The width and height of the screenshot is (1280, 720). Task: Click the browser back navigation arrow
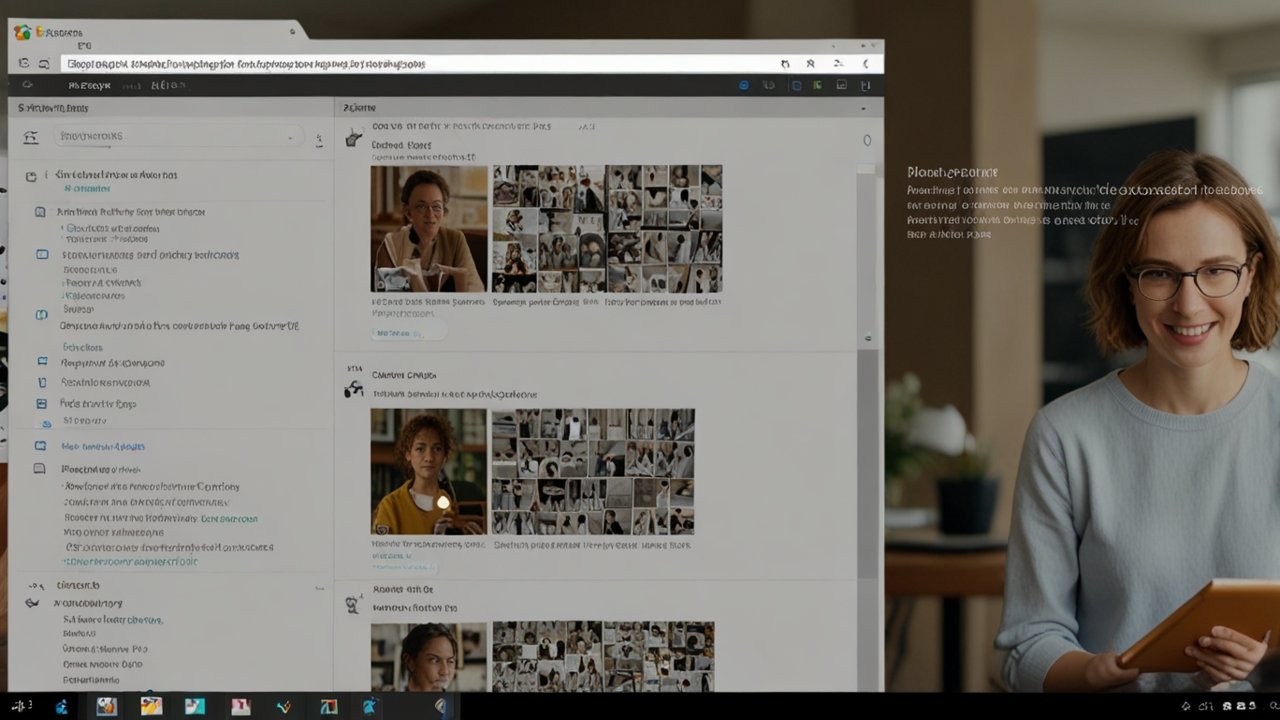coord(22,62)
